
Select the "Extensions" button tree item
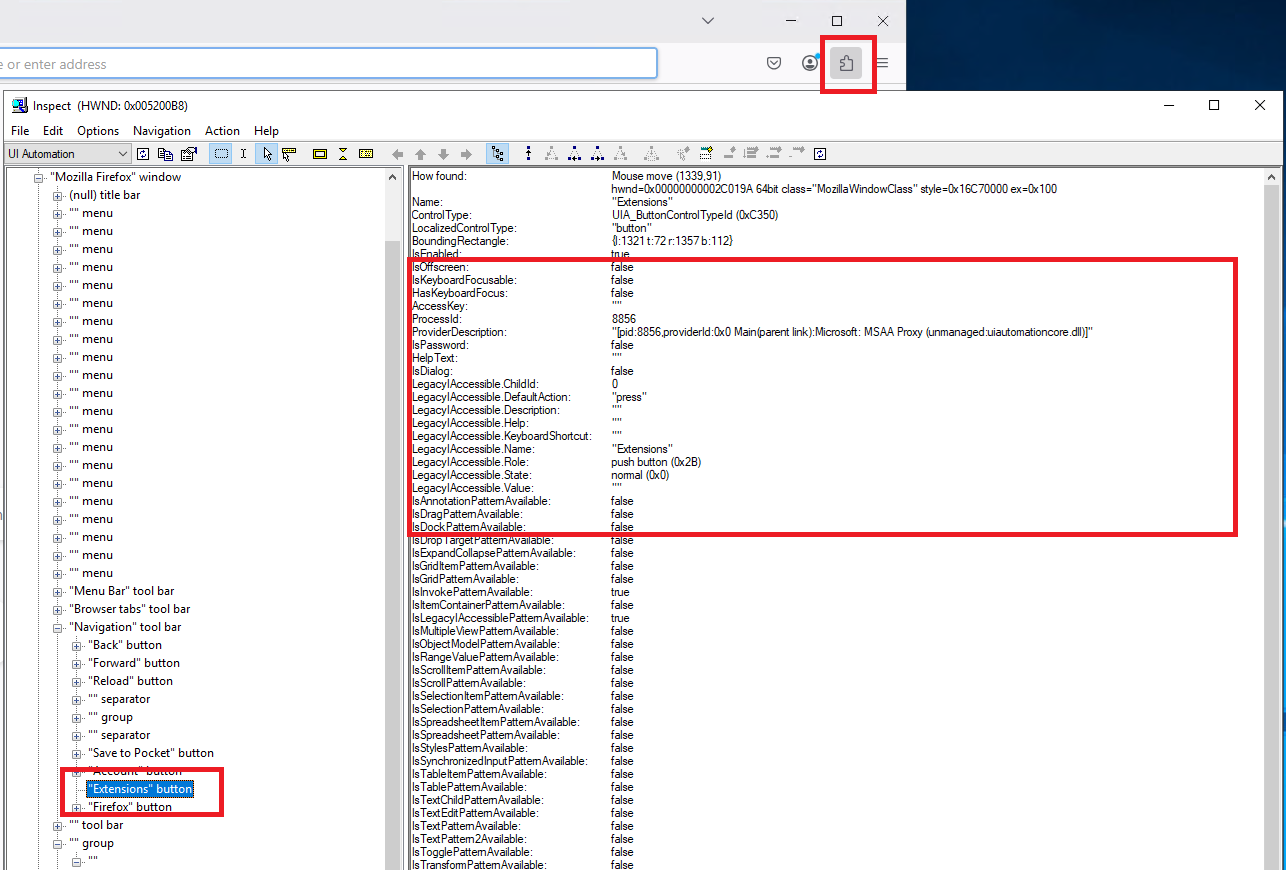click(140, 789)
